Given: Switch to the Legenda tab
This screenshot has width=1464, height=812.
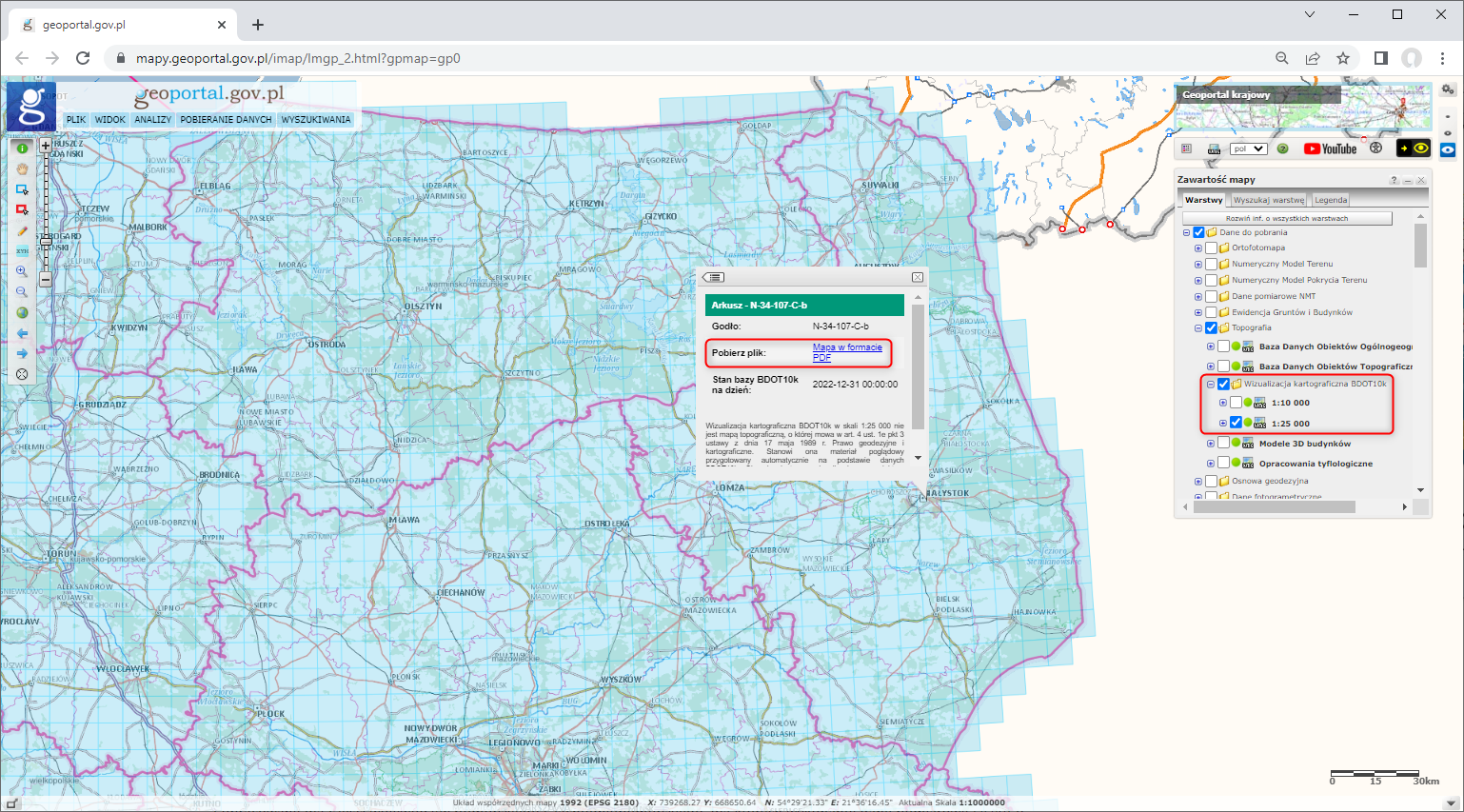Looking at the screenshot, I should tap(1330, 200).
